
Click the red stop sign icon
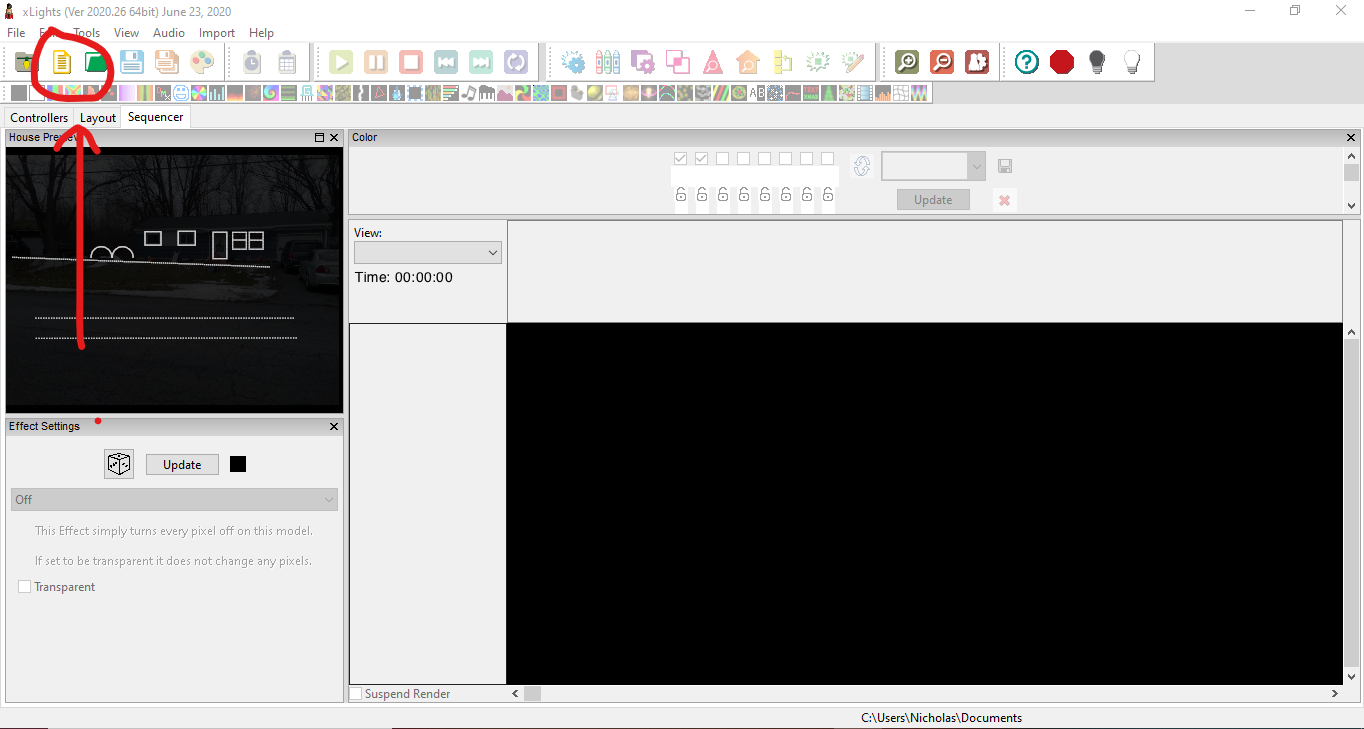(1062, 62)
